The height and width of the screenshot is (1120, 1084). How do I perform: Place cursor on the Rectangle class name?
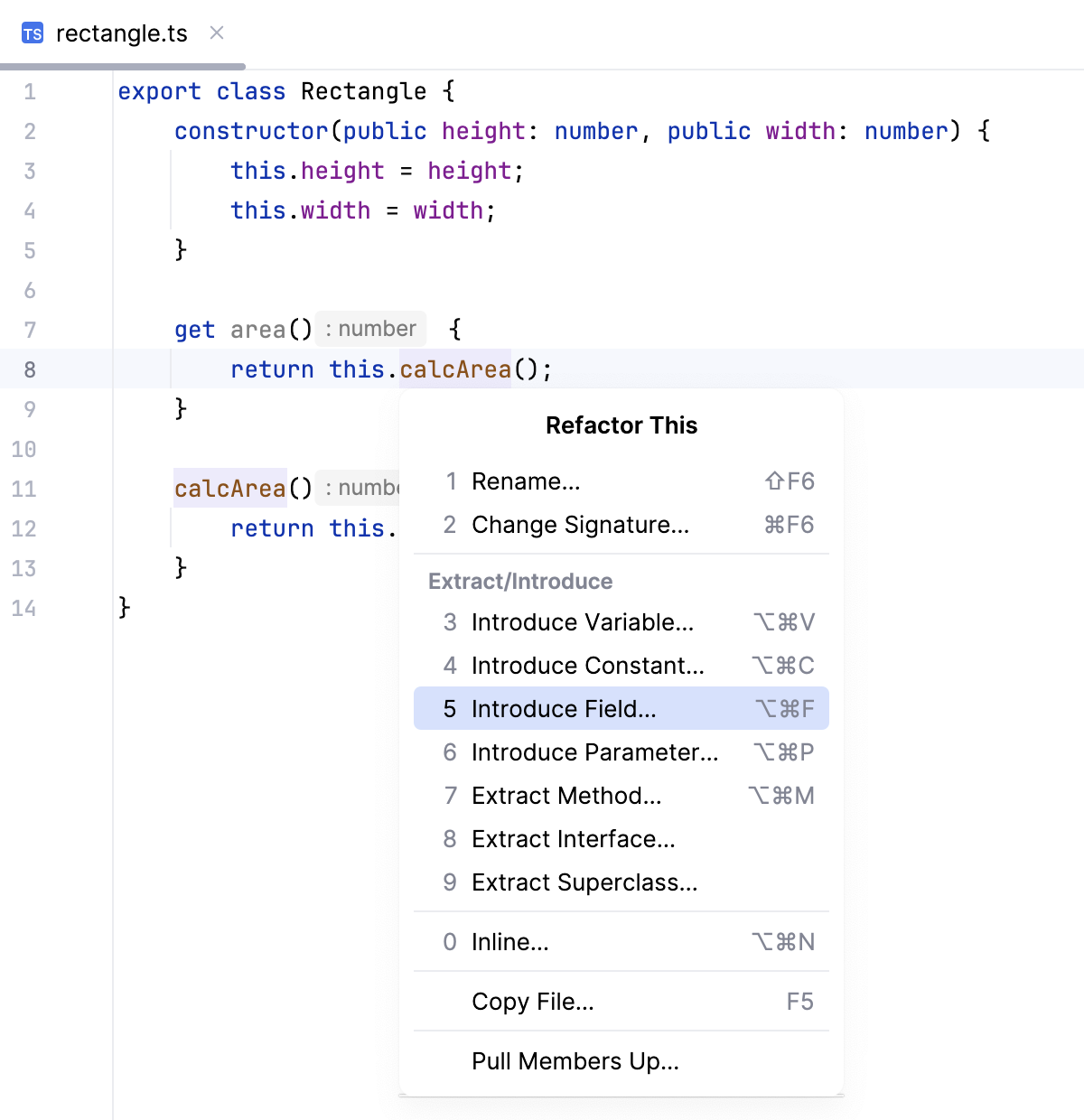click(x=363, y=91)
